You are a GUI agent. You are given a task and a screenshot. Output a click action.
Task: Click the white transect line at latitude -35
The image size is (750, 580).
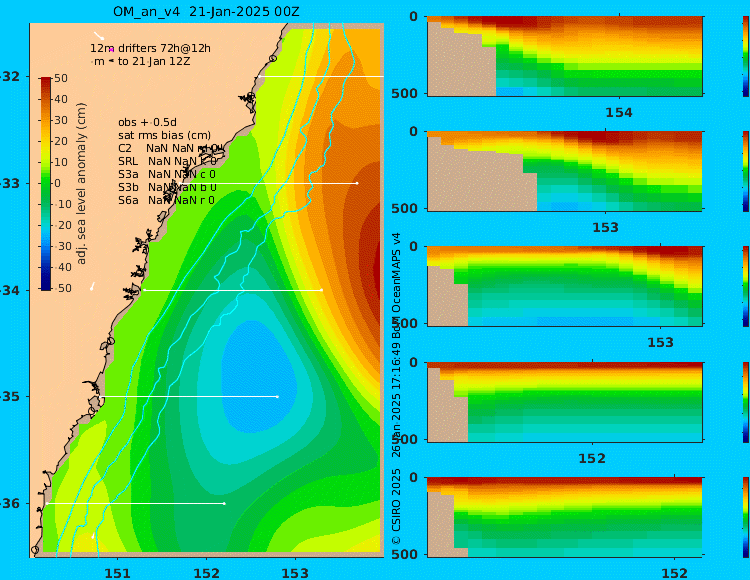[190, 396]
